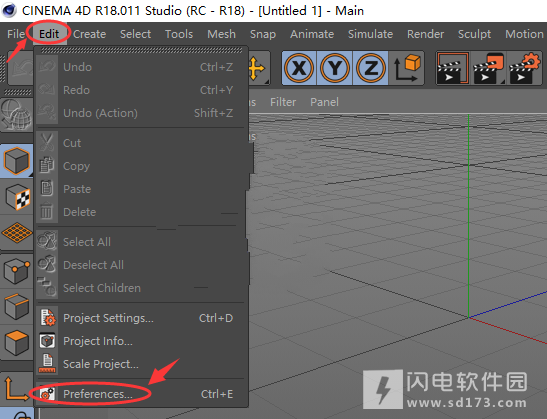This screenshot has height=419, width=547.
Task: Toggle the Y axis lock icon
Action: coord(335,68)
